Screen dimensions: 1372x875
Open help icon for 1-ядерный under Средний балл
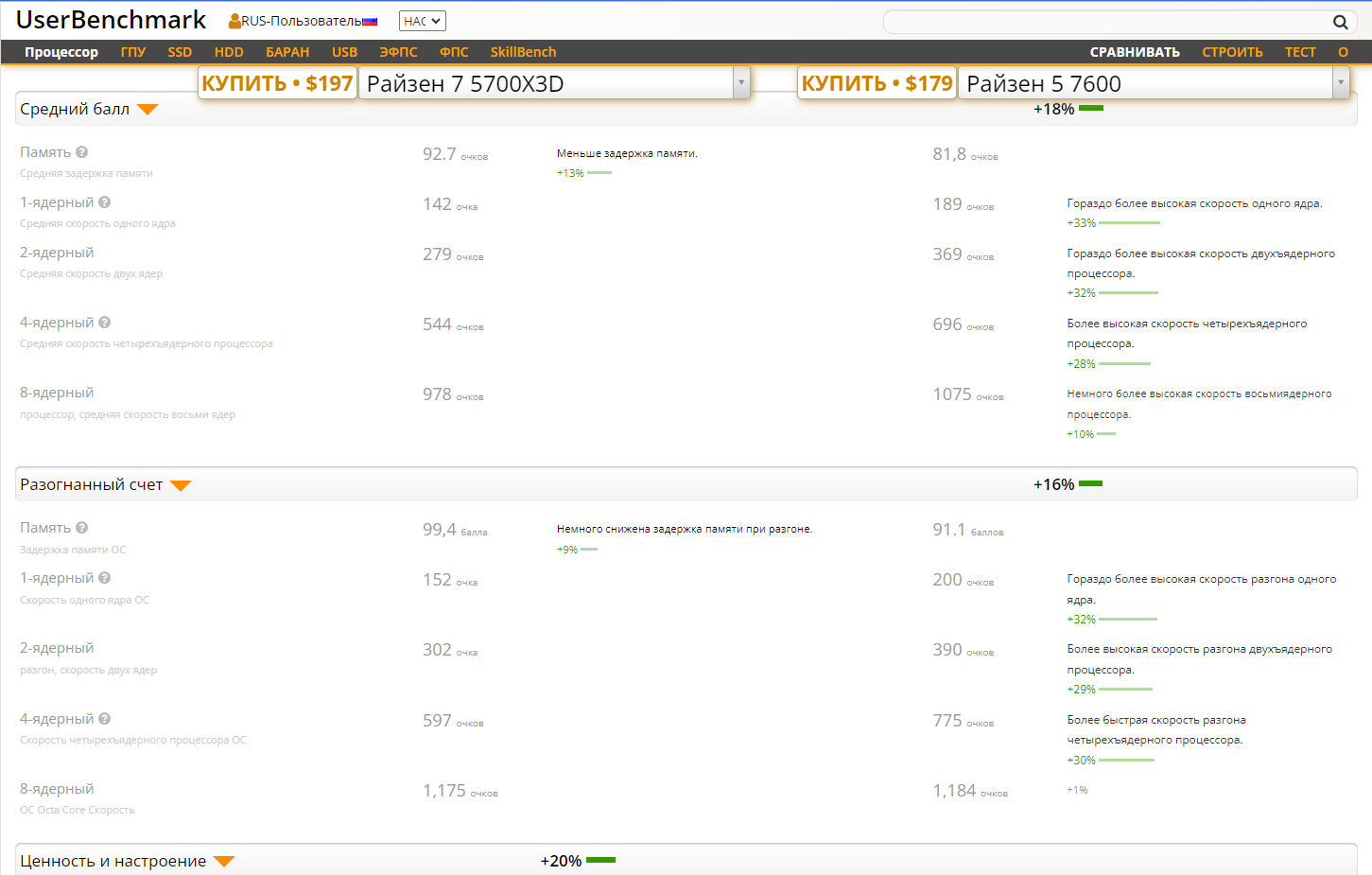(105, 202)
